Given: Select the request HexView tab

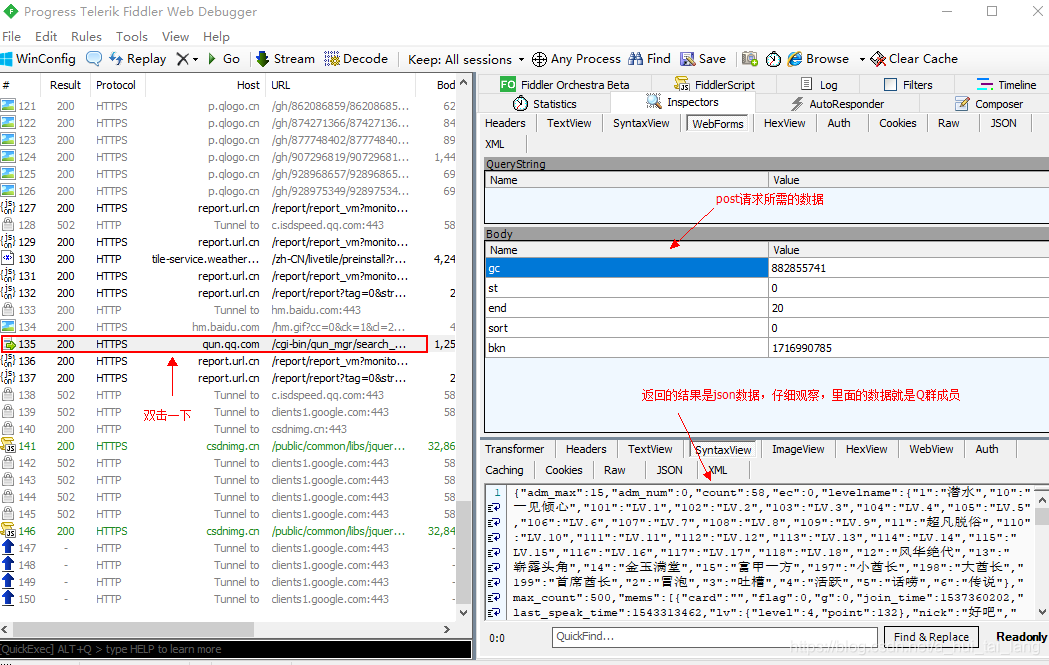Looking at the screenshot, I should click(x=785, y=123).
